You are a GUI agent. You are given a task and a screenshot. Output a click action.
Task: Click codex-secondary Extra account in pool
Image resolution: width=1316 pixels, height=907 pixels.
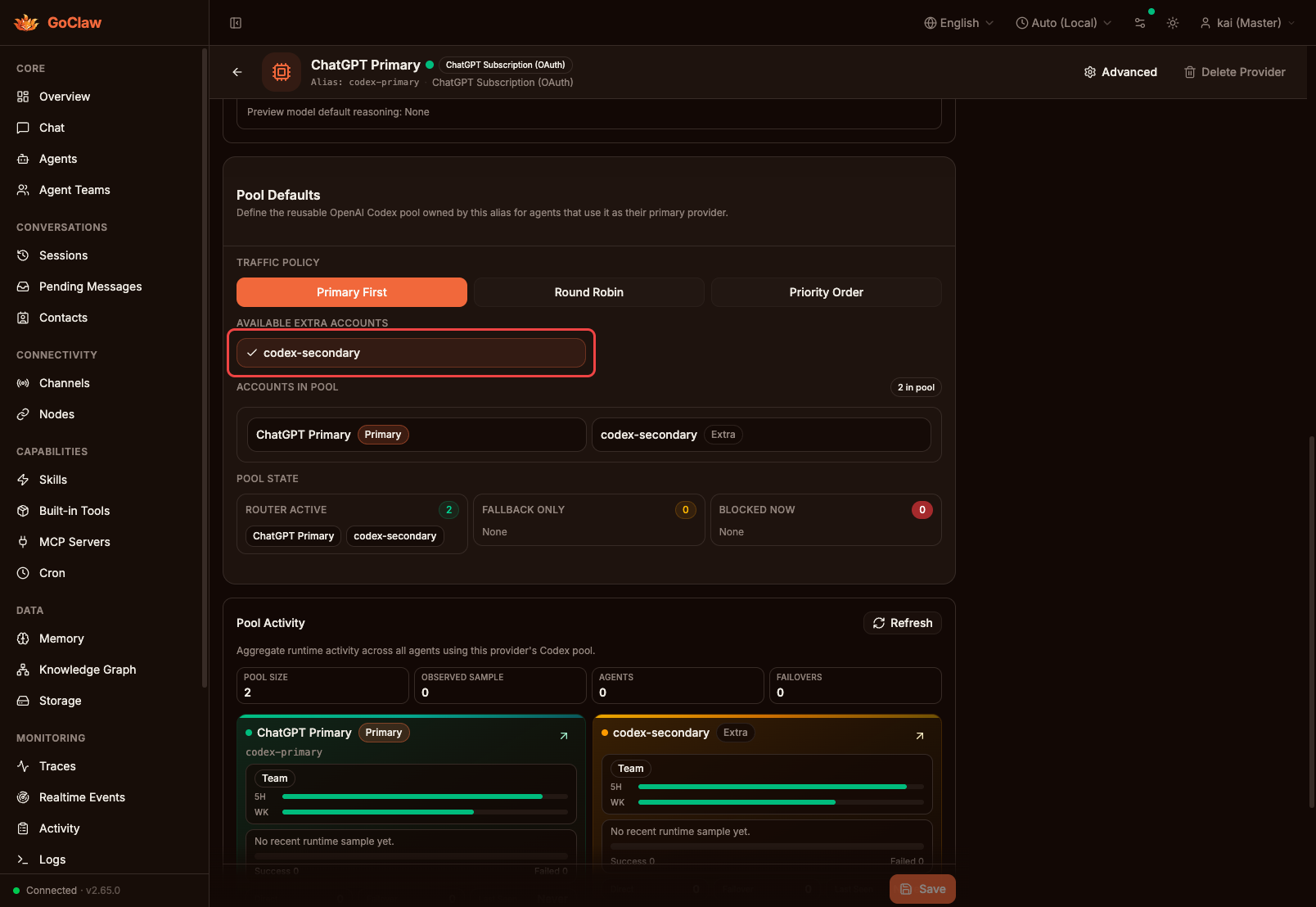click(x=761, y=435)
